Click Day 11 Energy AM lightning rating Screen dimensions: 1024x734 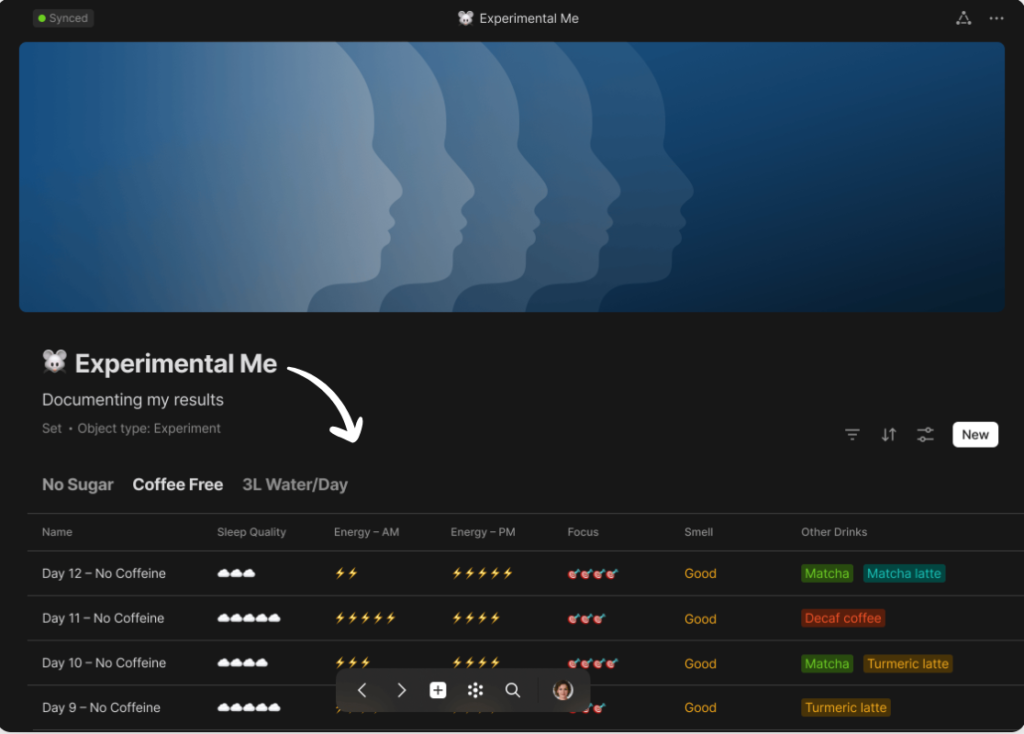tap(365, 618)
